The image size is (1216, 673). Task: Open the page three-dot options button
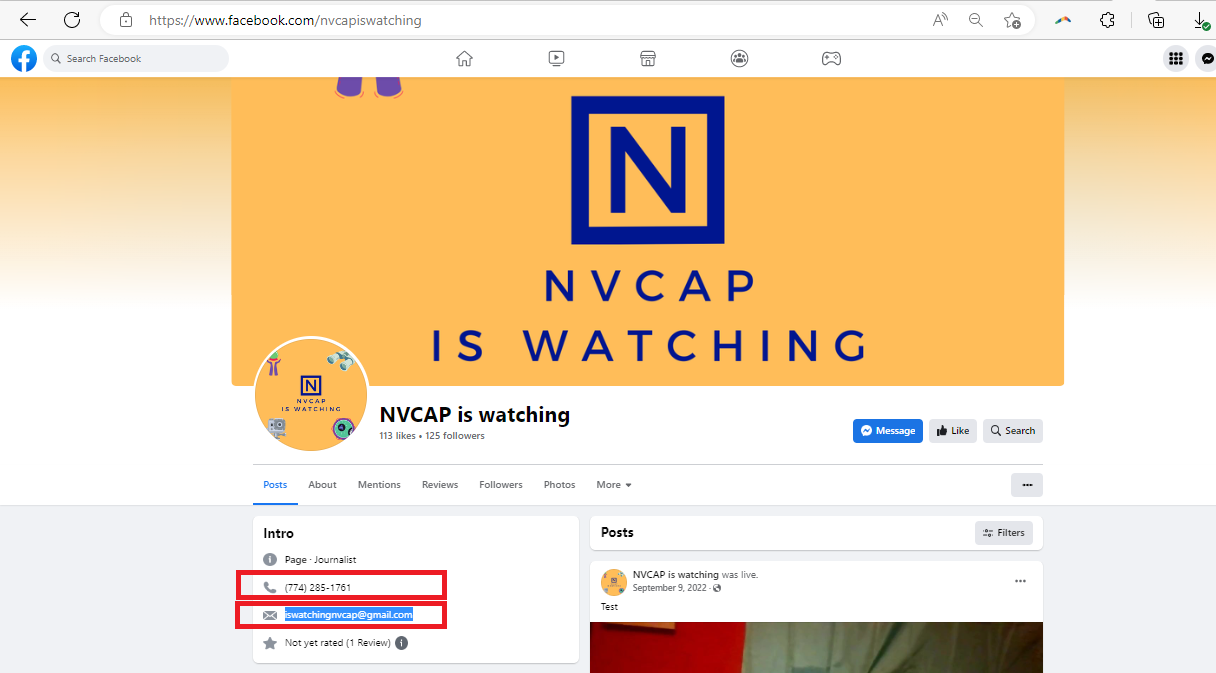(1027, 485)
